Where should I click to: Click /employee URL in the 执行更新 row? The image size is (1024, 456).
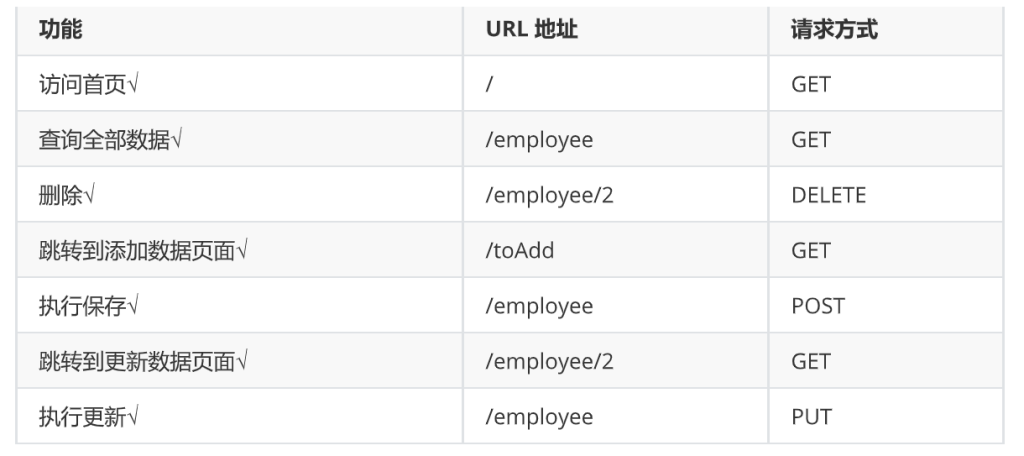539,416
